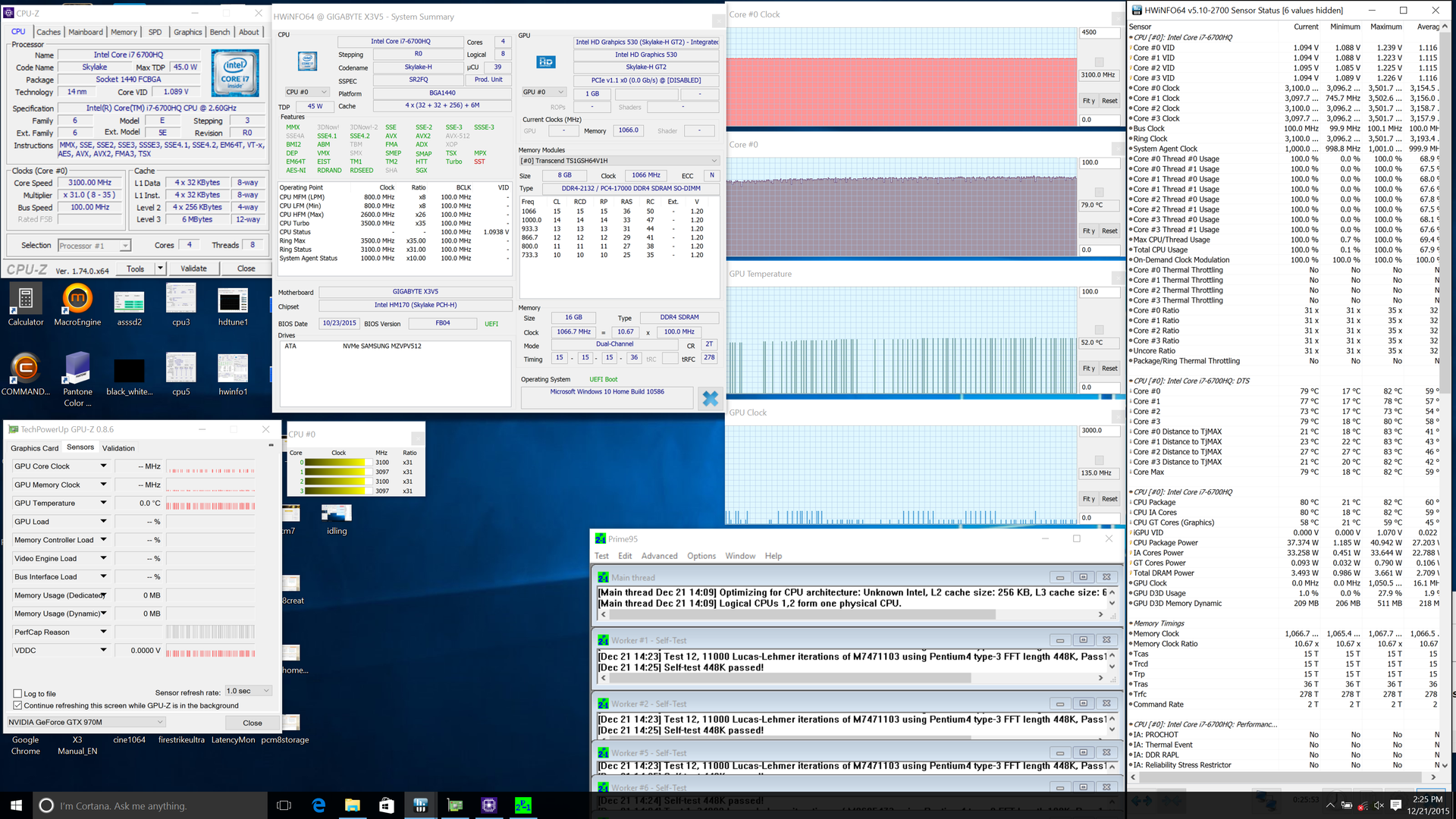This screenshot has width=1456, height=819.
Task: Switch to GPU-Z via its taskbar icon
Action: click(x=455, y=805)
